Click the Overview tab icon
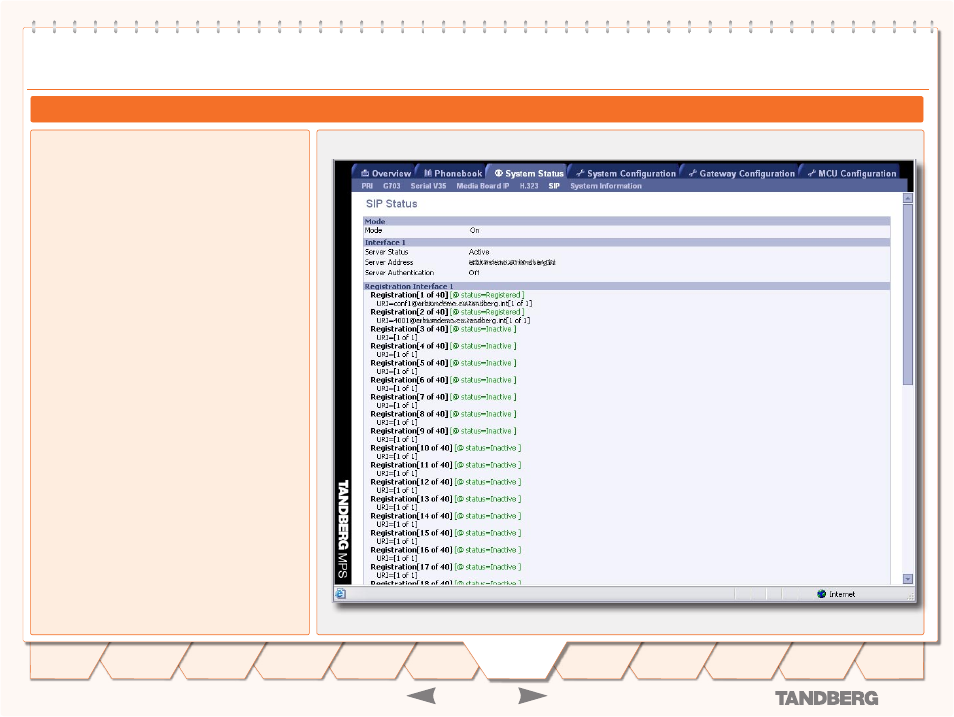The height and width of the screenshot is (717, 954). point(365,173)
